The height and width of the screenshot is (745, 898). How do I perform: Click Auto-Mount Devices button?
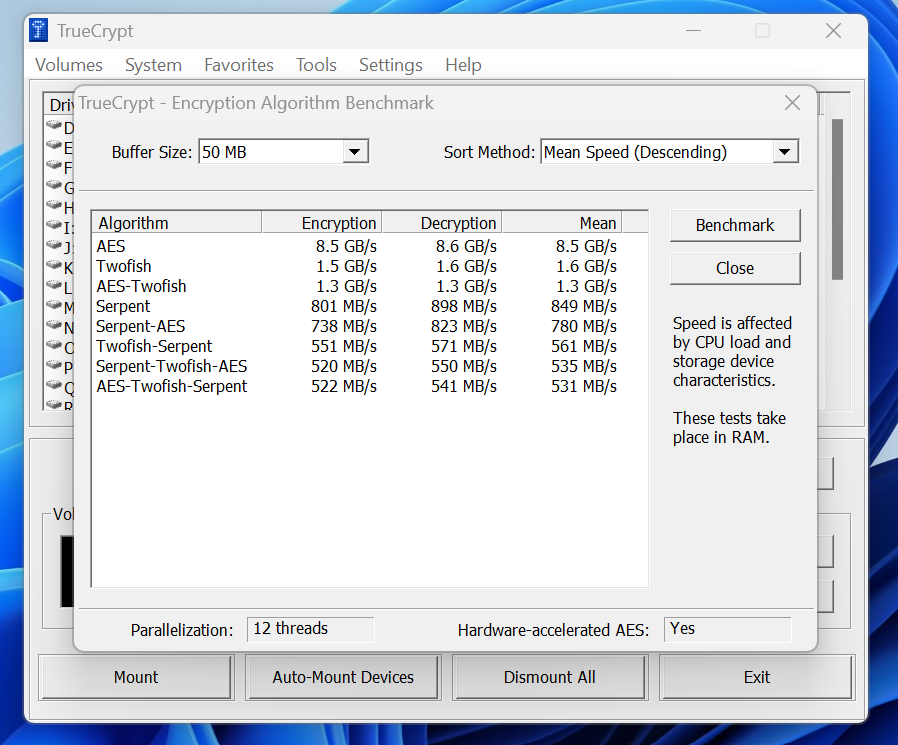(x=343, y=677)
